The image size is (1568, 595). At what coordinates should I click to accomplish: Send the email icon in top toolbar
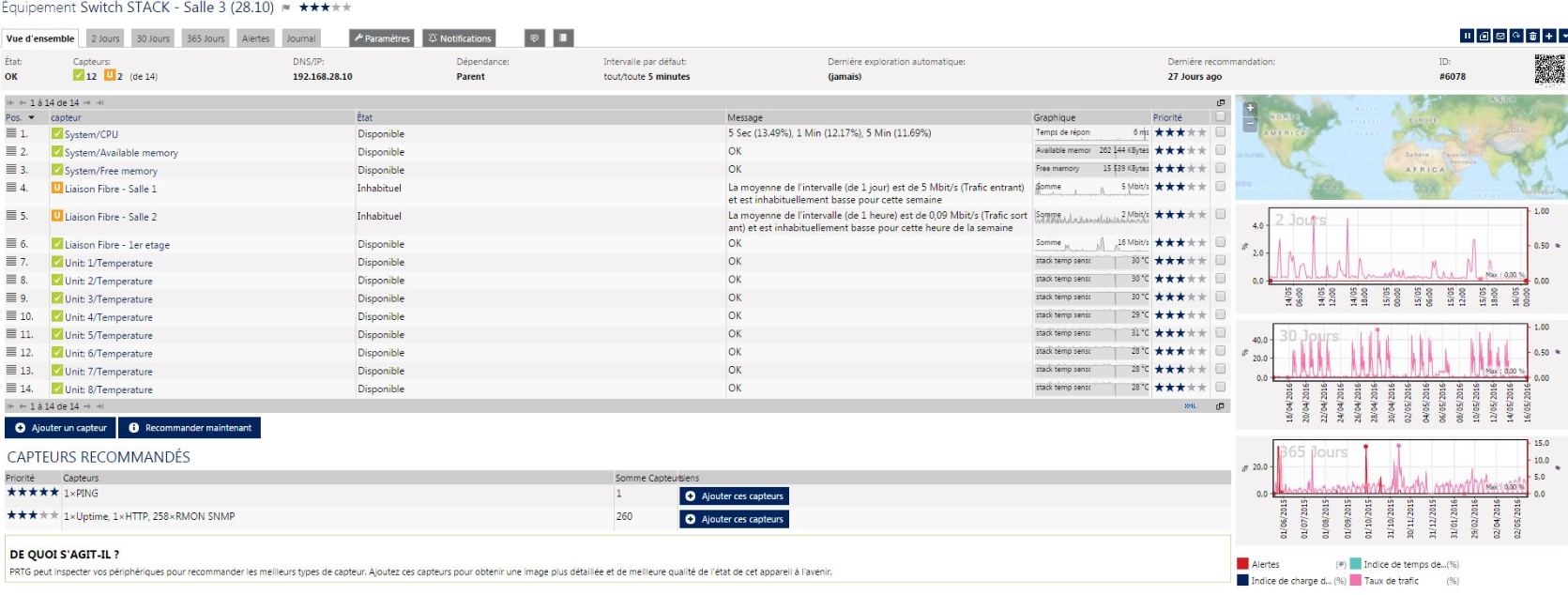click(x=1499, y=36)
